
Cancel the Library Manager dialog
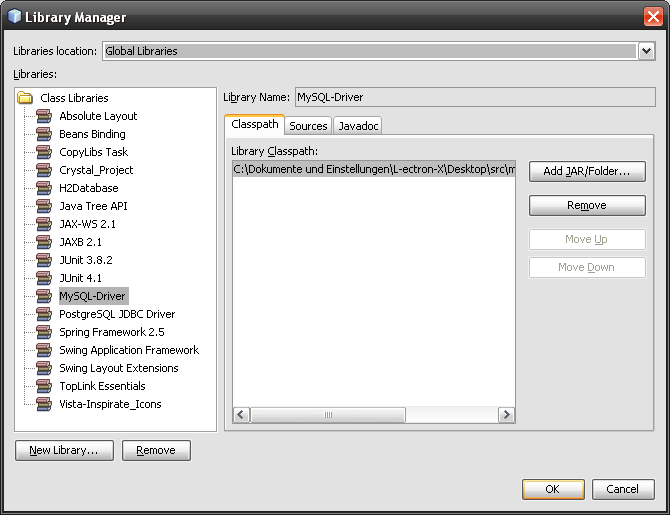coord(623,489)
